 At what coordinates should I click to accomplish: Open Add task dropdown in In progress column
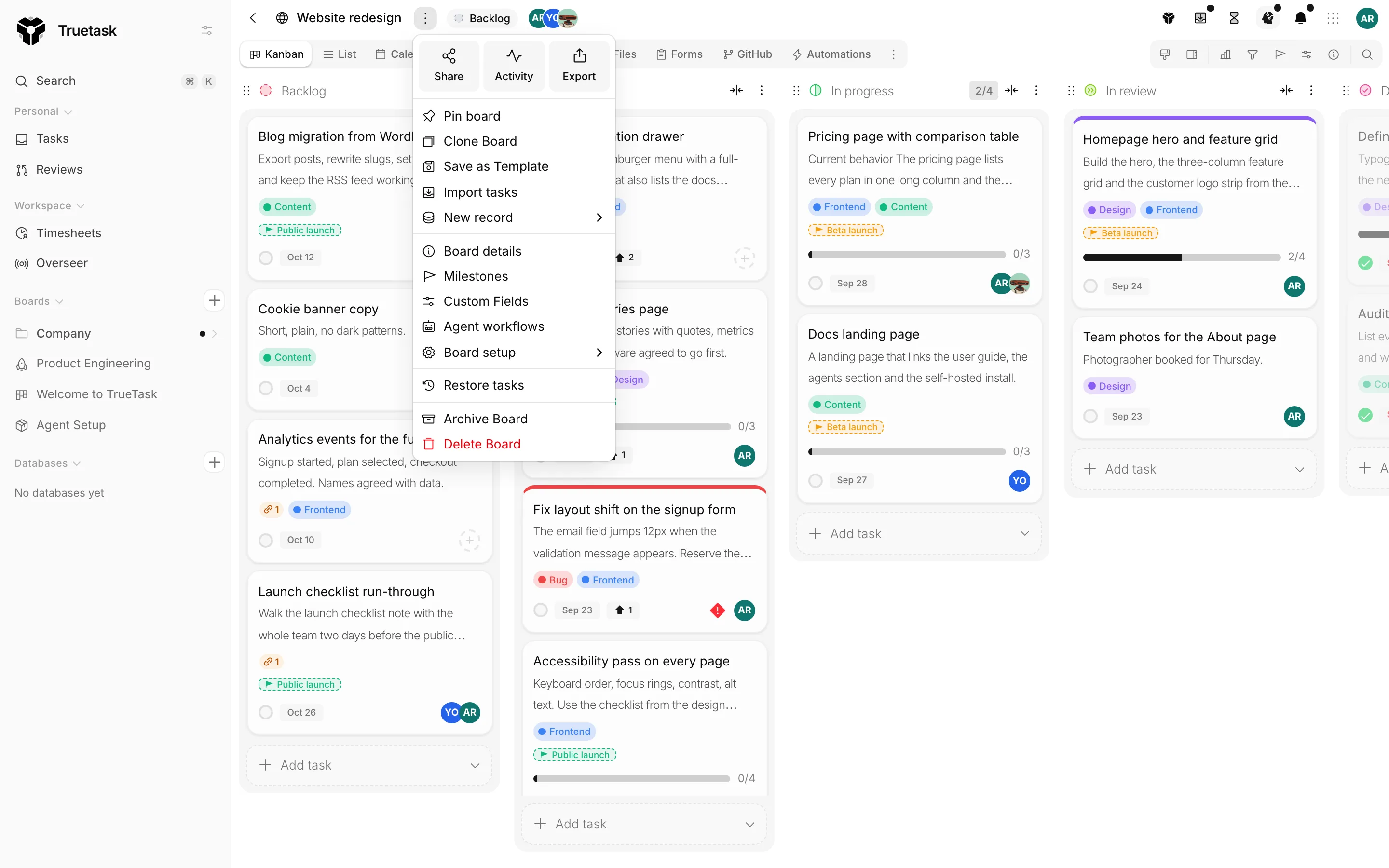[x=1024, y=533]
